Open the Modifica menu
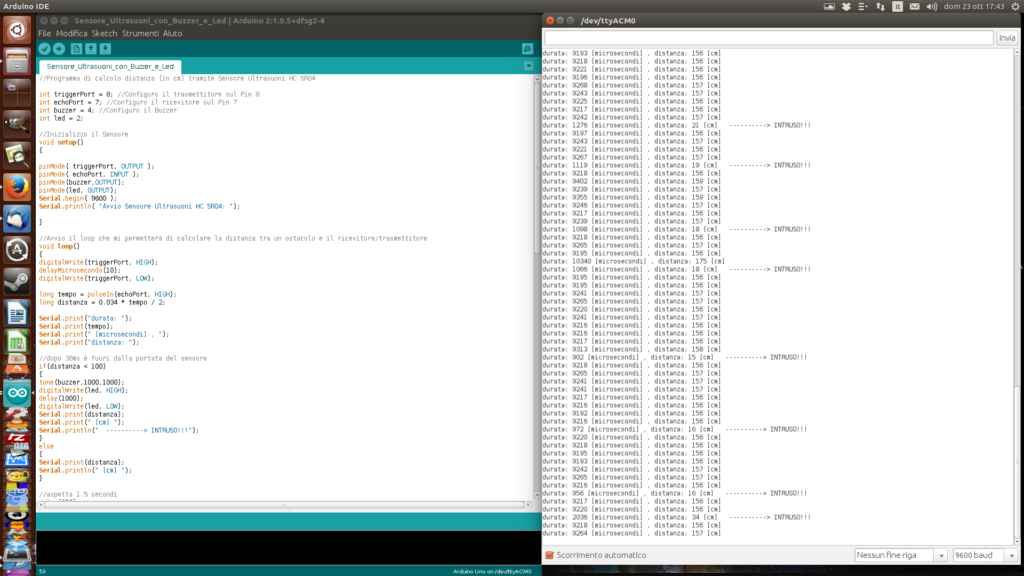This screenshot has width=1024, height=576. tap(71, 33)
